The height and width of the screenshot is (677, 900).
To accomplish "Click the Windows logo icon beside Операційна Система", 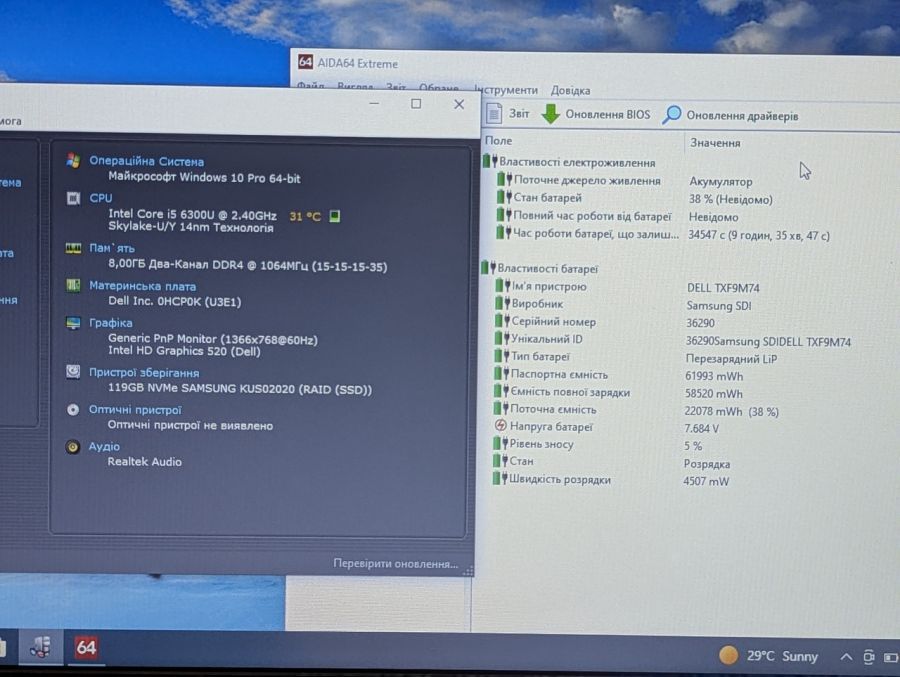I will [x=73, y=161].
